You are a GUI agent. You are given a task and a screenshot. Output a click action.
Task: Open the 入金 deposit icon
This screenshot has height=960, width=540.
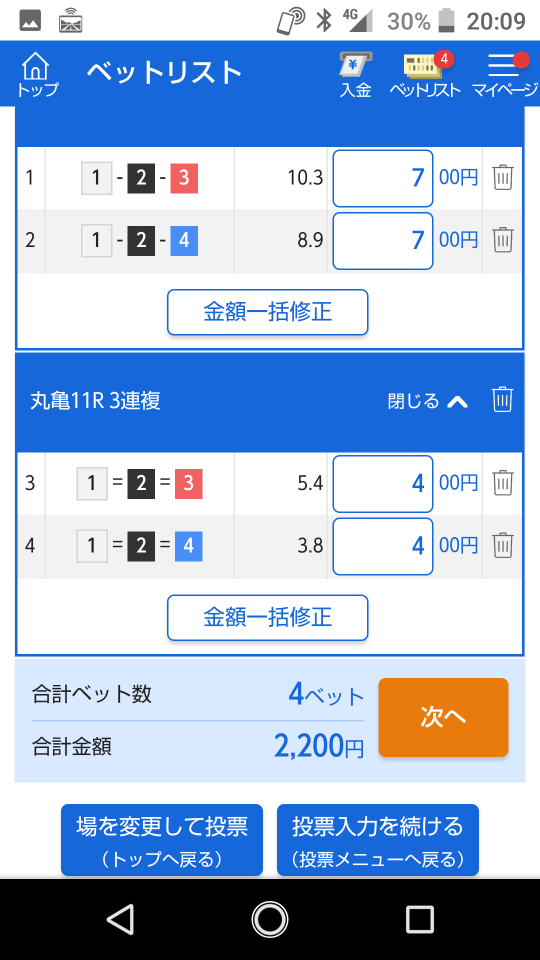point(356,75)
